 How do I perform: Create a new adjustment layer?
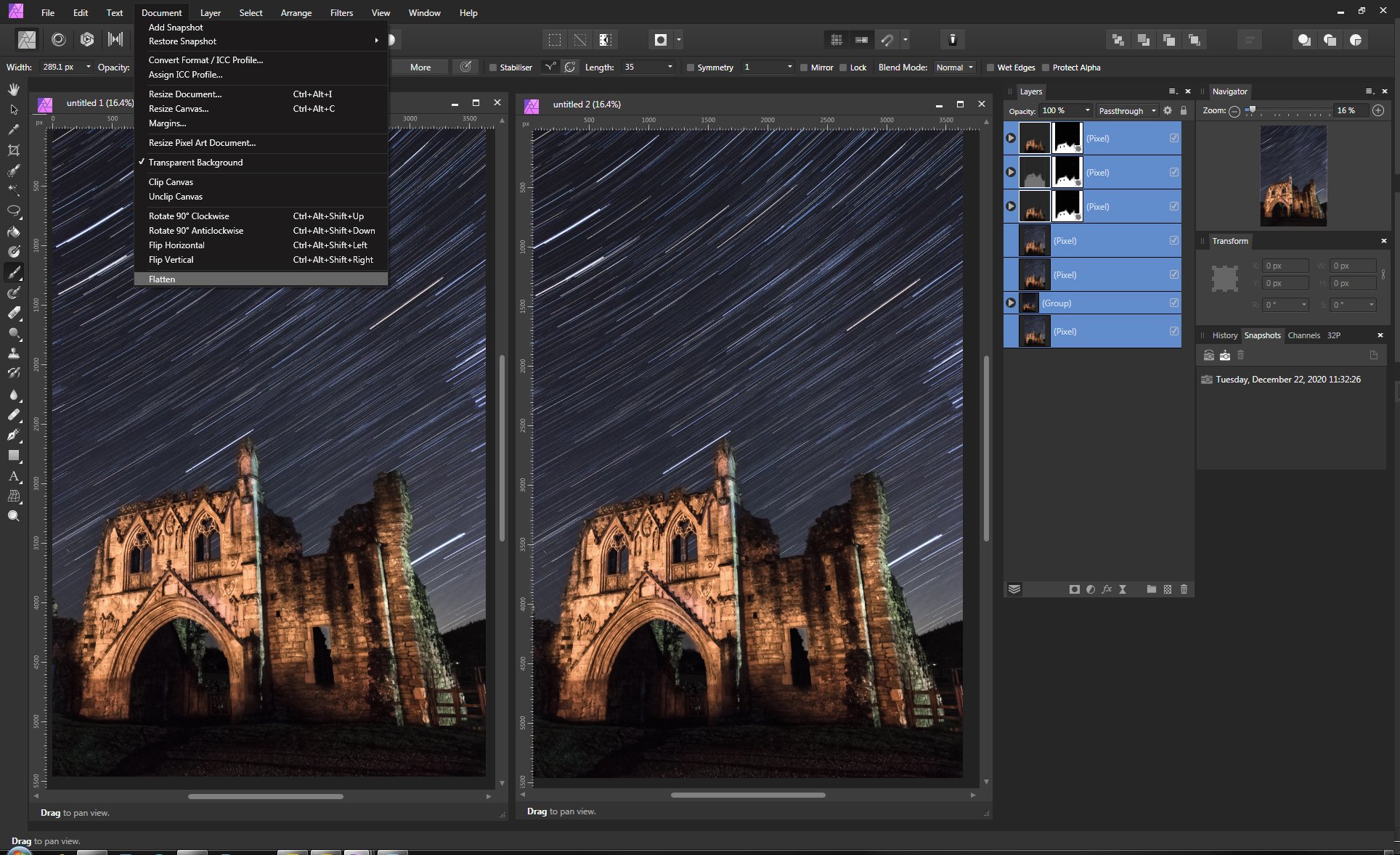tap(1091, 589)
